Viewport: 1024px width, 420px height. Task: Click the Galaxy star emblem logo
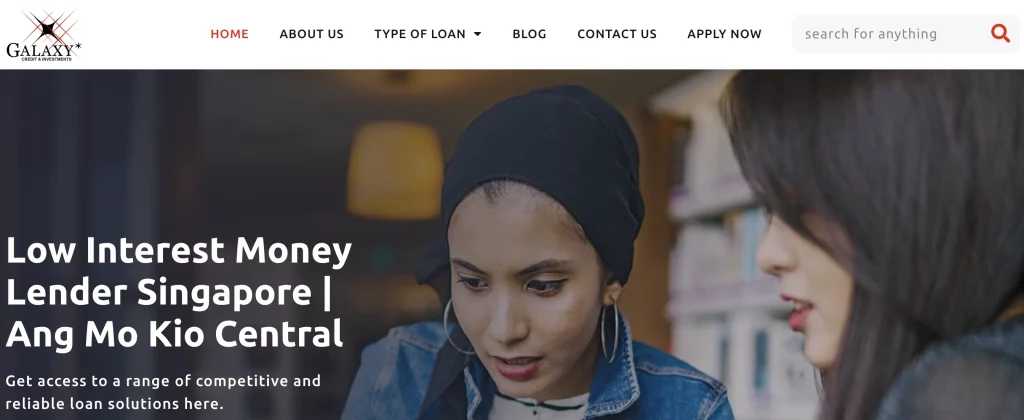pos(48,27)
